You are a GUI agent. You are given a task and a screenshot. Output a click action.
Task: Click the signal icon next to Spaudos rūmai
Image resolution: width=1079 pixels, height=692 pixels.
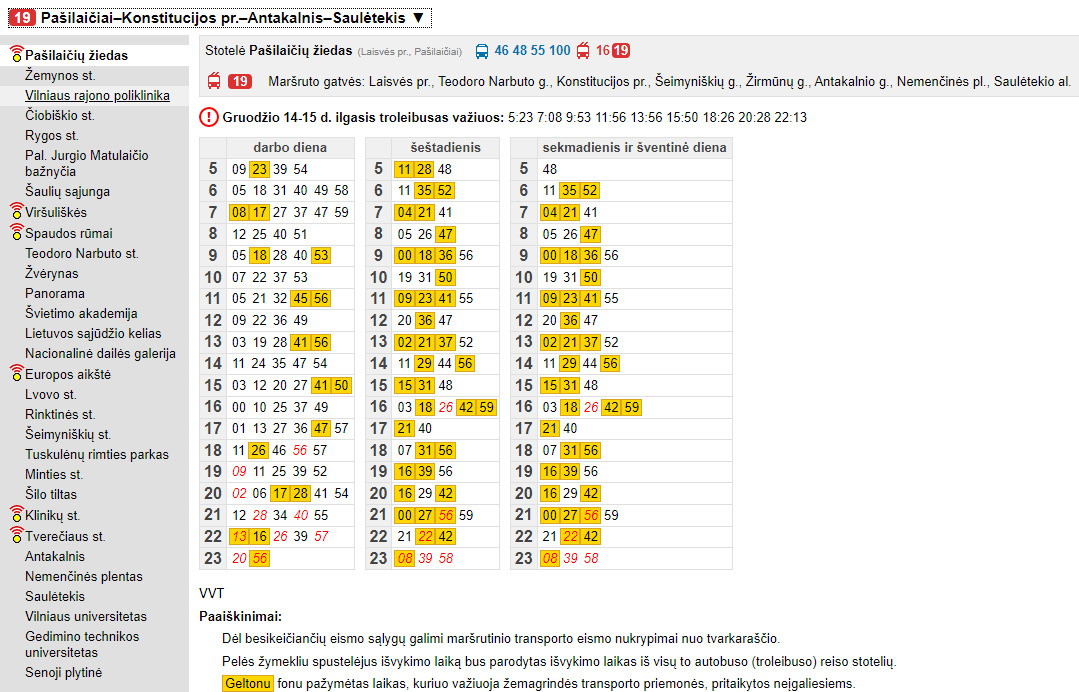click(x=16, y=233)
